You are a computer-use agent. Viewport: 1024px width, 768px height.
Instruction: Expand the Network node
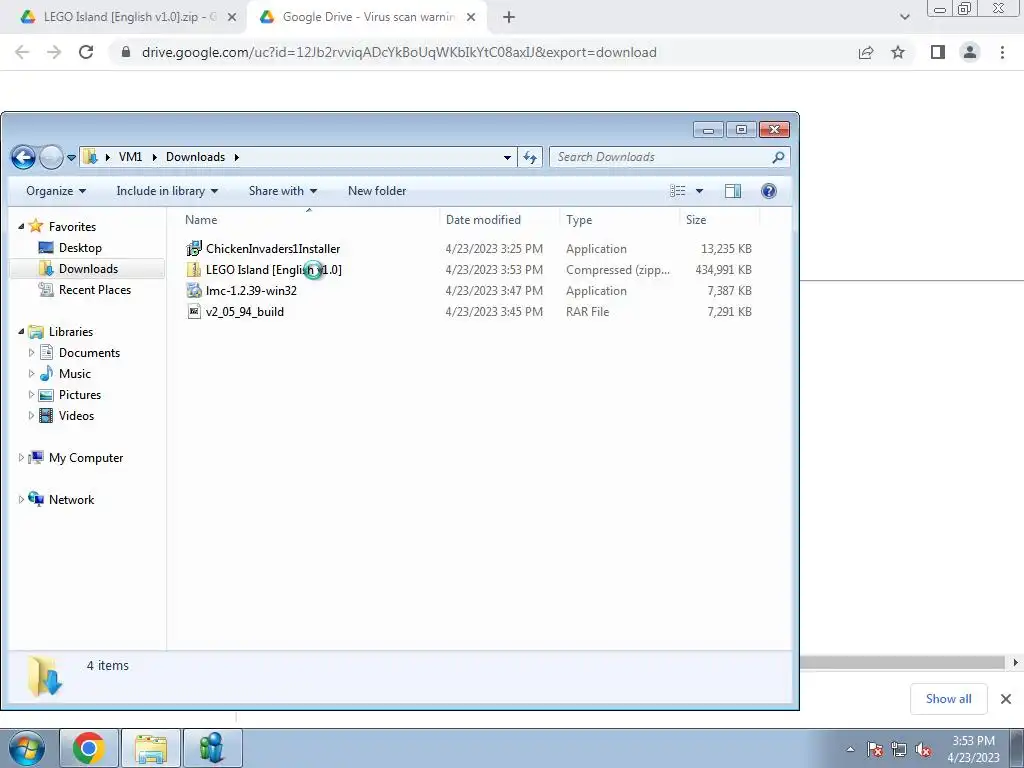tap(21, 500)
